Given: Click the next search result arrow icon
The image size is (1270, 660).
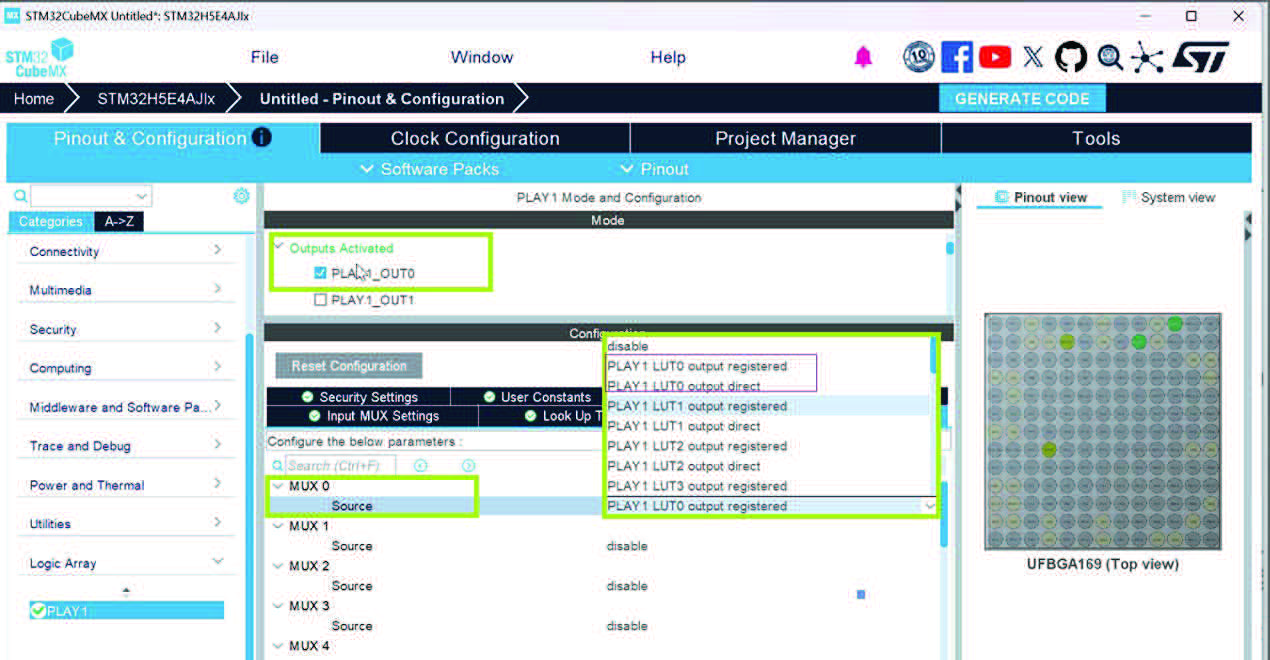Looking at the screenshot, I should [468, 466].
